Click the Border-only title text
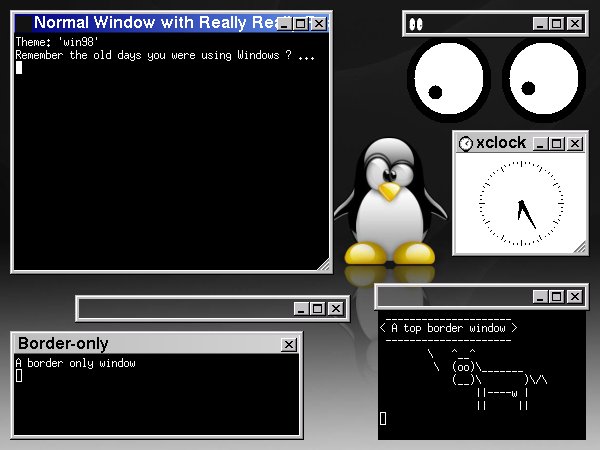 pyautogui.click(x=63, y=344)
